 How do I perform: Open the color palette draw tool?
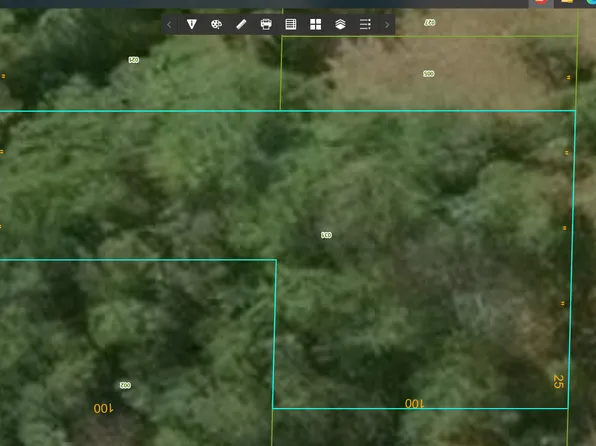coord(216,25)
